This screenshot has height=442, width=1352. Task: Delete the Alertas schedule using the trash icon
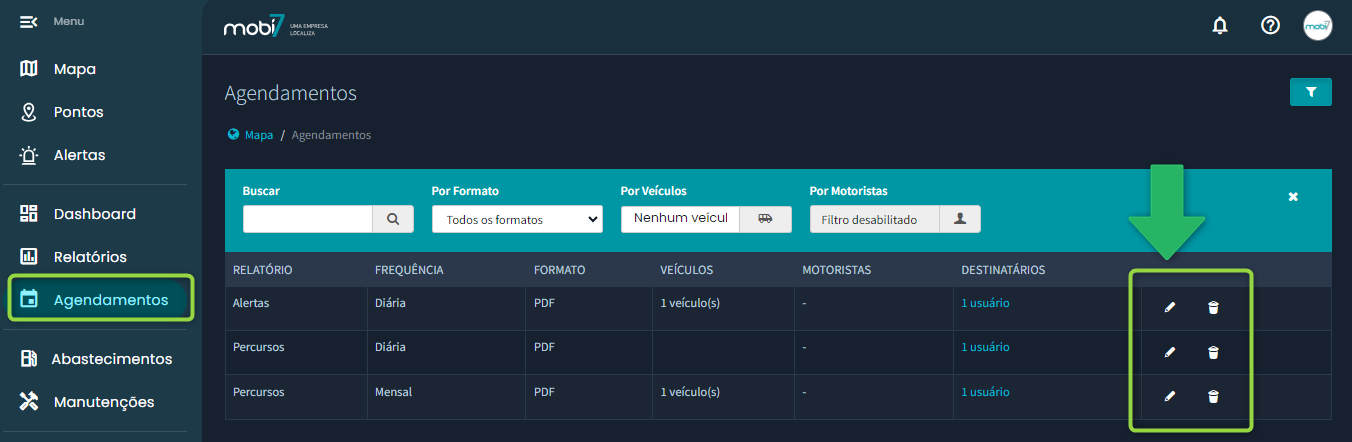pos(1213,308)
